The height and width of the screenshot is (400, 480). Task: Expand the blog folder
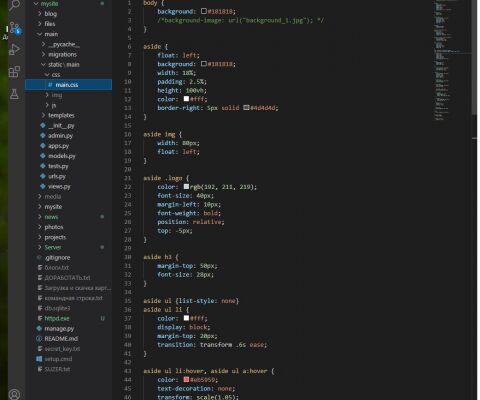(40, 14)
